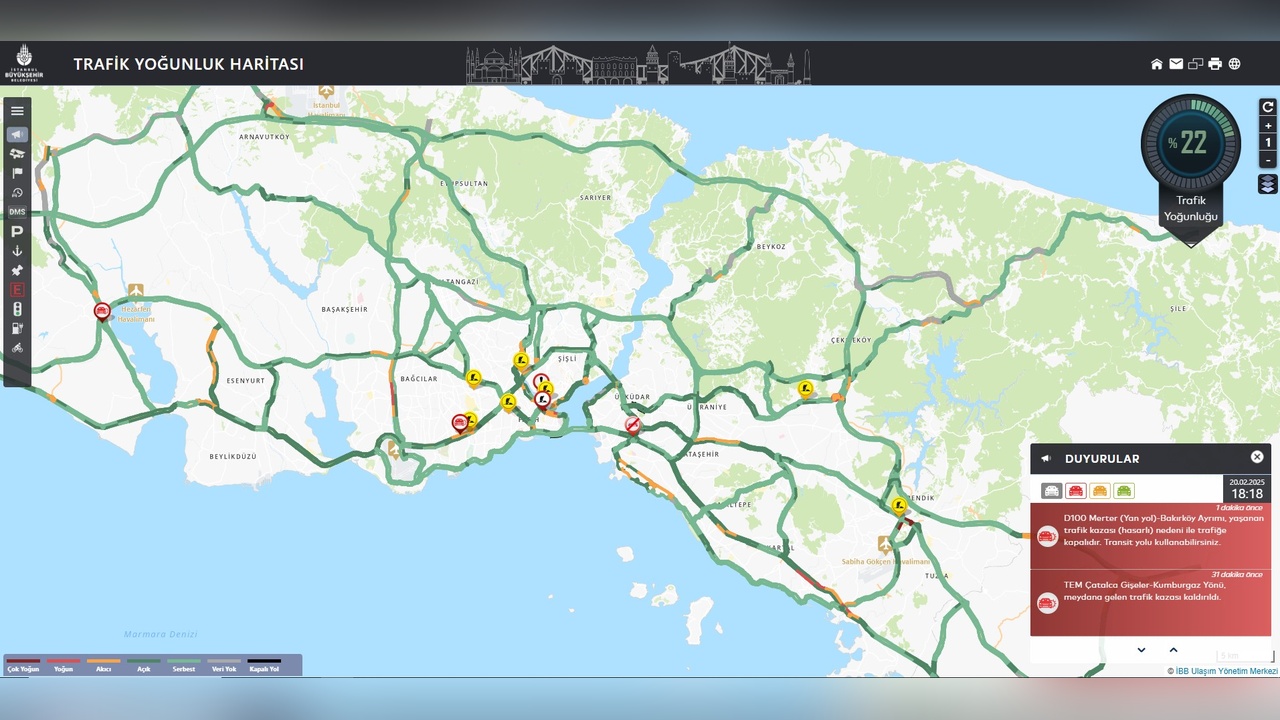1280x720 pixels.
Task: Open the multi-window icon in header
Action: pos(1196,64)
